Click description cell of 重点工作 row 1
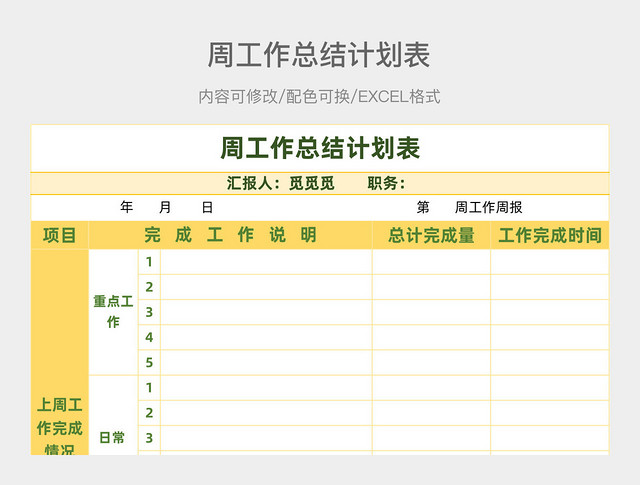This screenshot has width=640, height=485. click(267, 262)
